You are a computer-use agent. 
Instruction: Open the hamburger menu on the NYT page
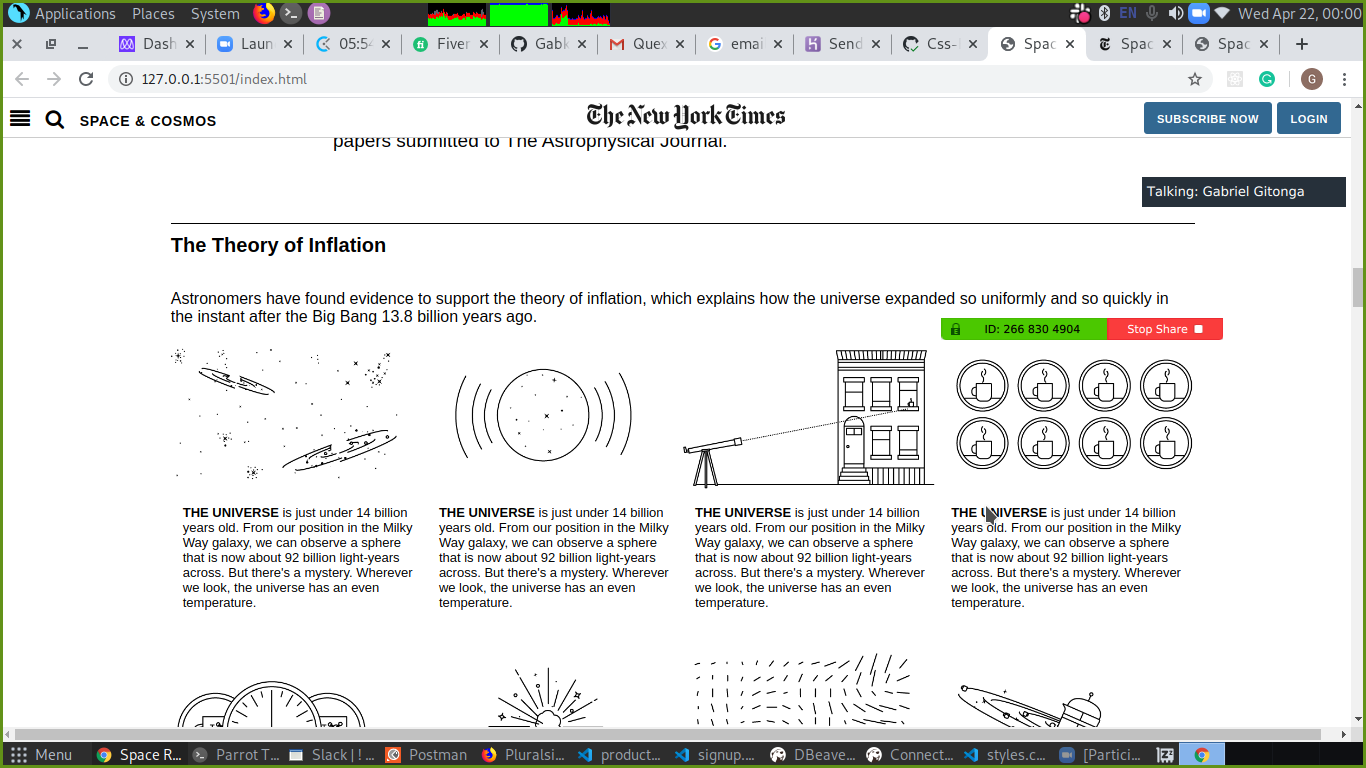coord(20,119)
